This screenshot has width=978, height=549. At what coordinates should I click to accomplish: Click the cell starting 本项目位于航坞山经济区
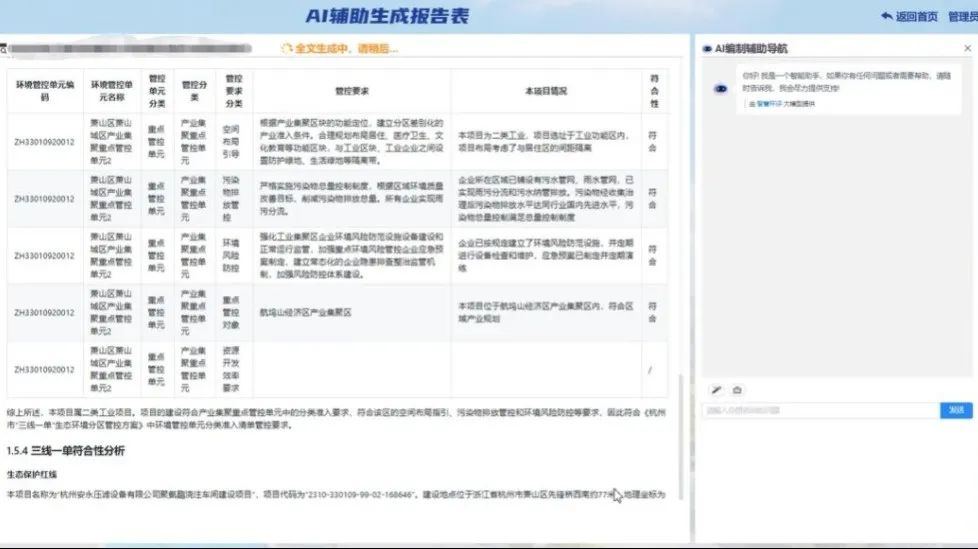tap(546, 313)
